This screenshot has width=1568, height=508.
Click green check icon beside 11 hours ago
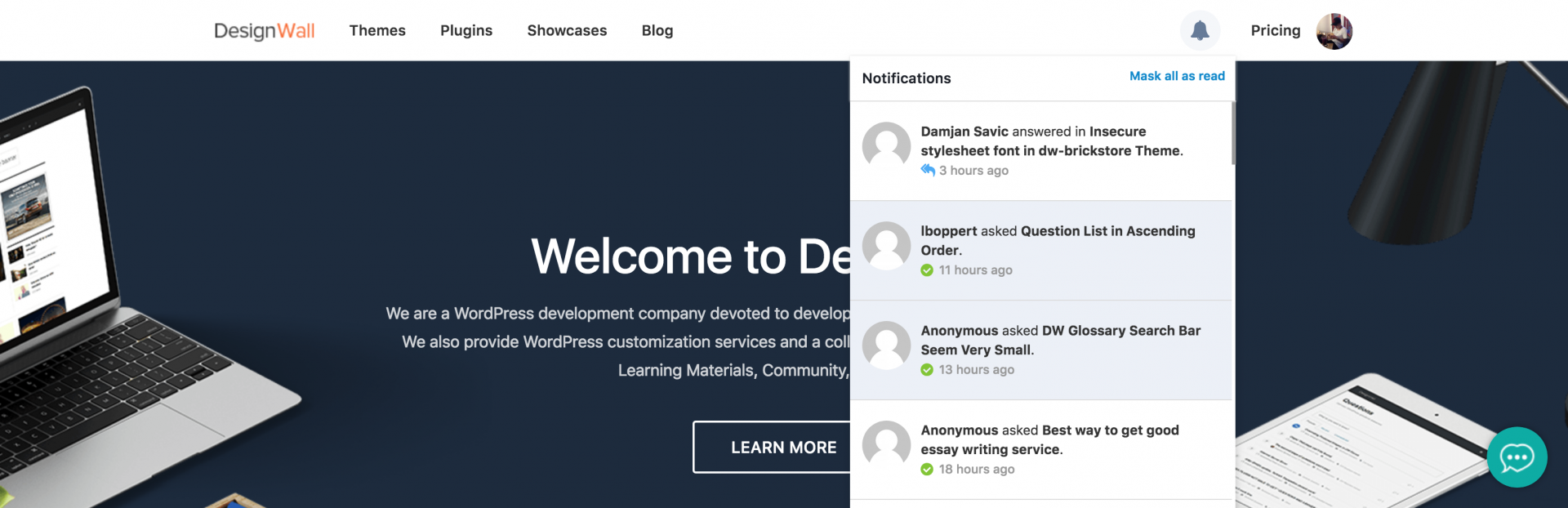point(927,270)
